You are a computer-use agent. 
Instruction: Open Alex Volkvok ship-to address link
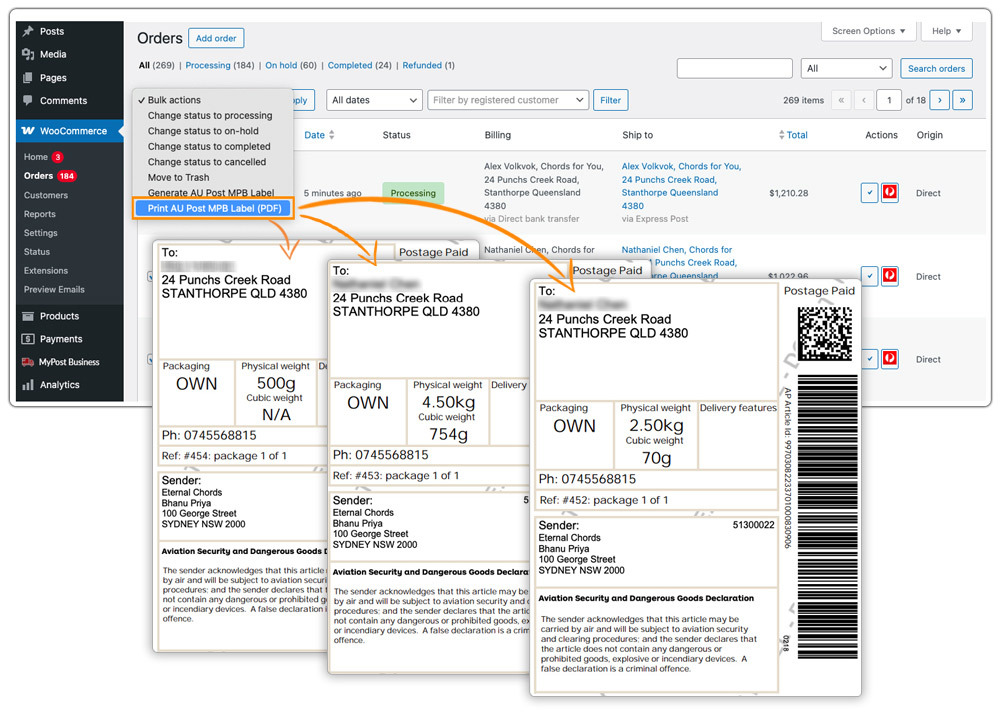pos(680,186)
